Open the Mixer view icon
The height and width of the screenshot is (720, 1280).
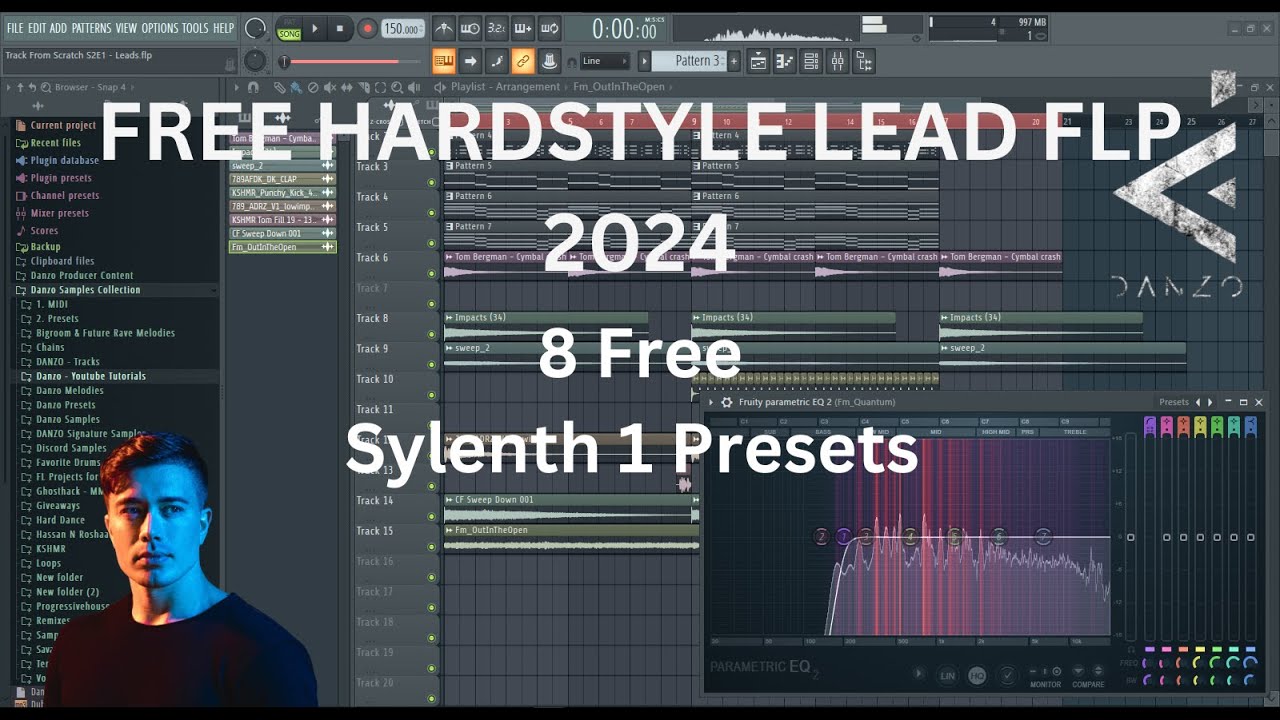(x=837, y=61)
